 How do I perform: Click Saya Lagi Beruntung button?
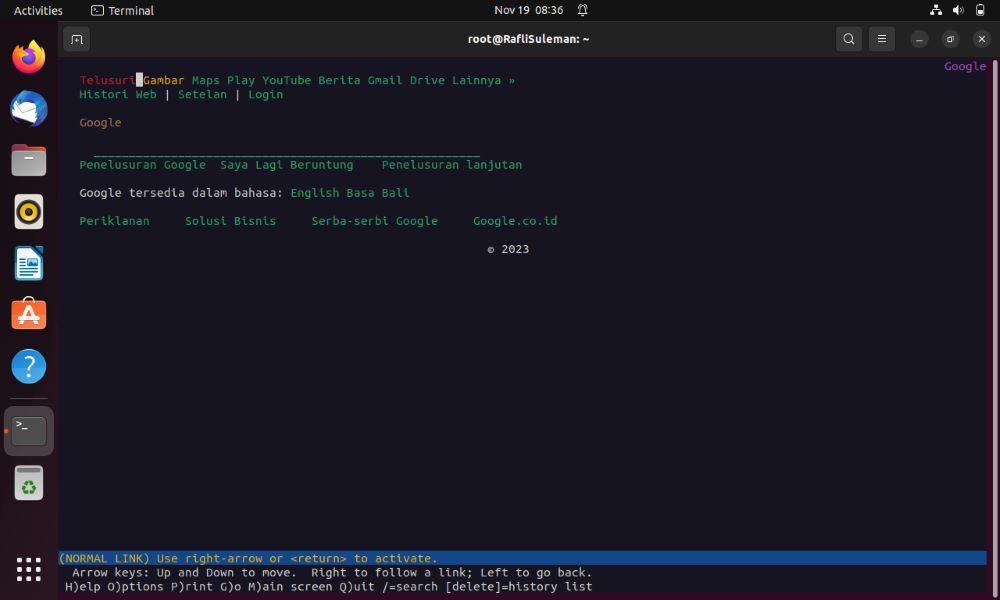(286, 165)
